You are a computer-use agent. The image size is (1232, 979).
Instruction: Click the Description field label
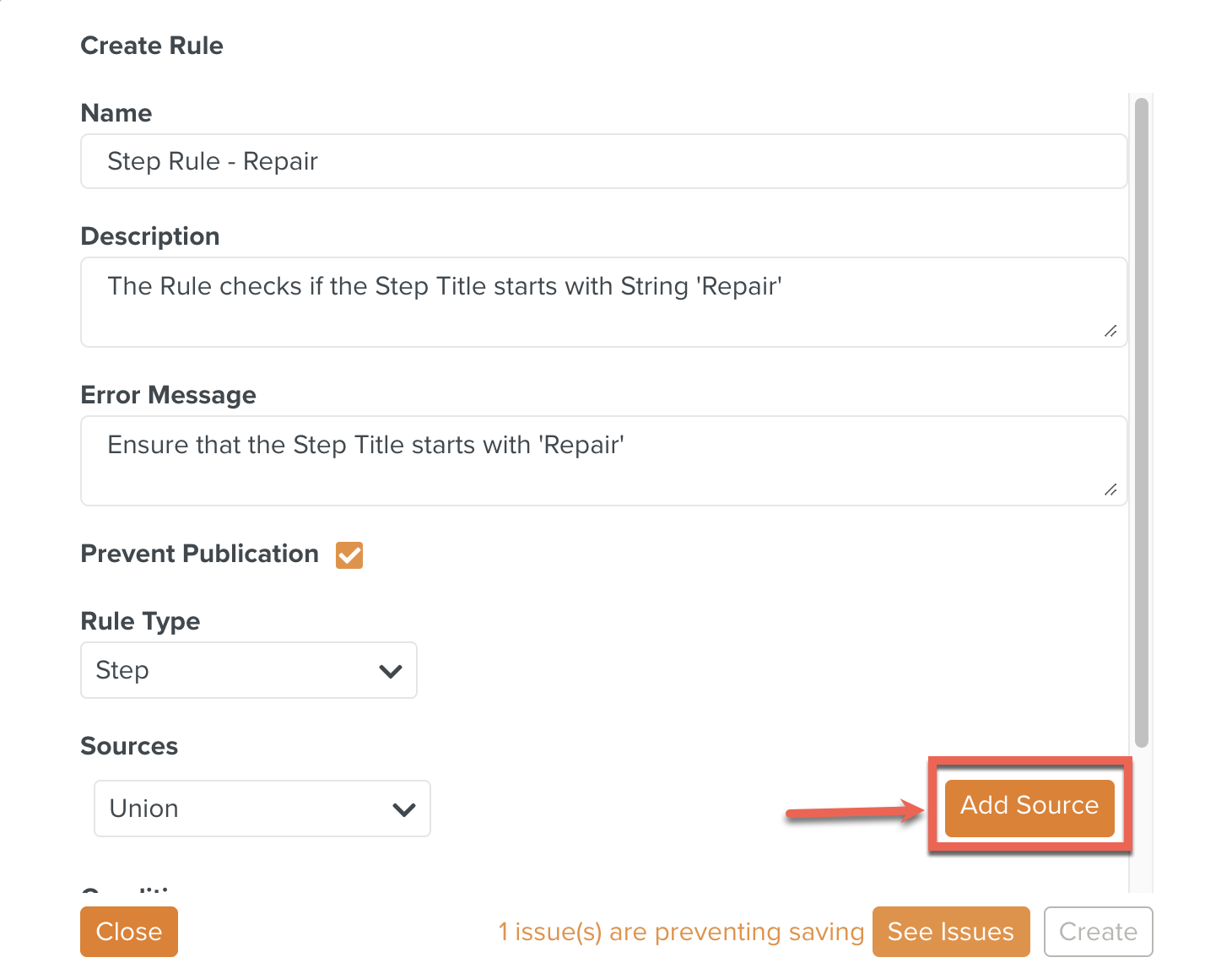pyautogui.click(x=150, y=236)
